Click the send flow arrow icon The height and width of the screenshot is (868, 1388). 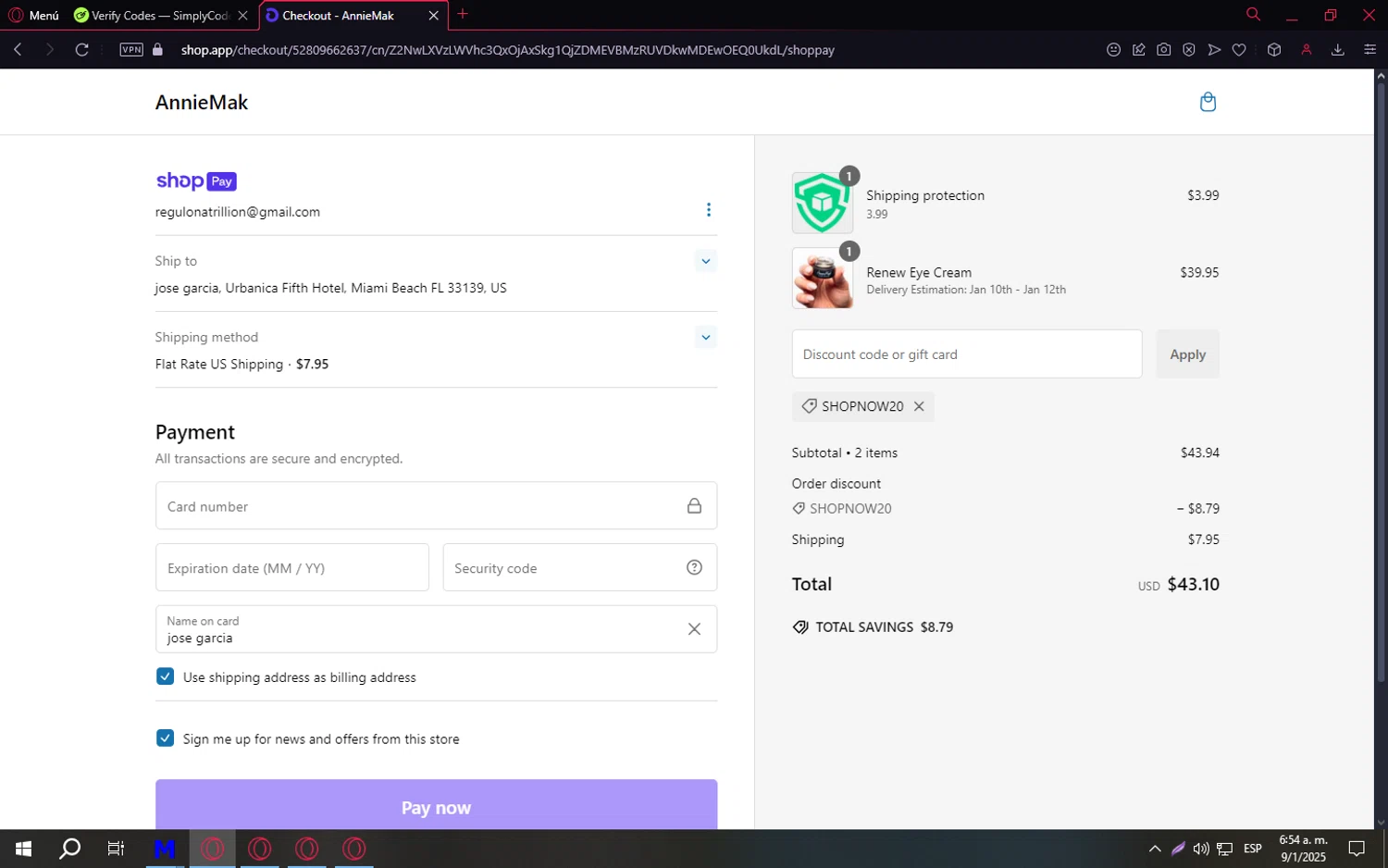[1214, 50]
